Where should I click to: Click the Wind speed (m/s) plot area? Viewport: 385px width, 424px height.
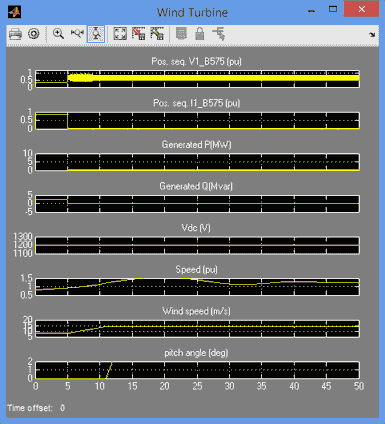pyautogui.click(x=197, y=329)
